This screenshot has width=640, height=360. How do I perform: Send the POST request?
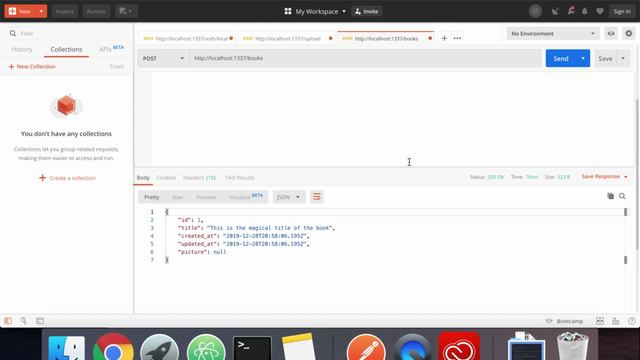561,58
